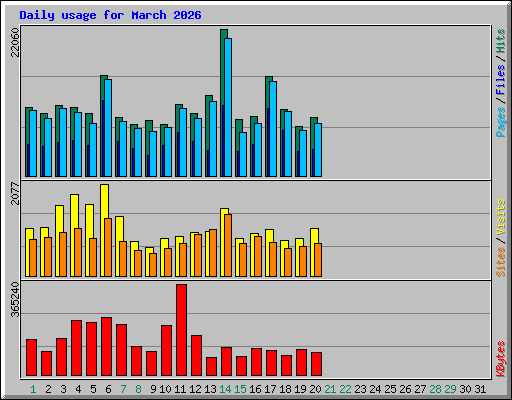
Task: Select green day 28 axis label
Action: coord(435,389)
